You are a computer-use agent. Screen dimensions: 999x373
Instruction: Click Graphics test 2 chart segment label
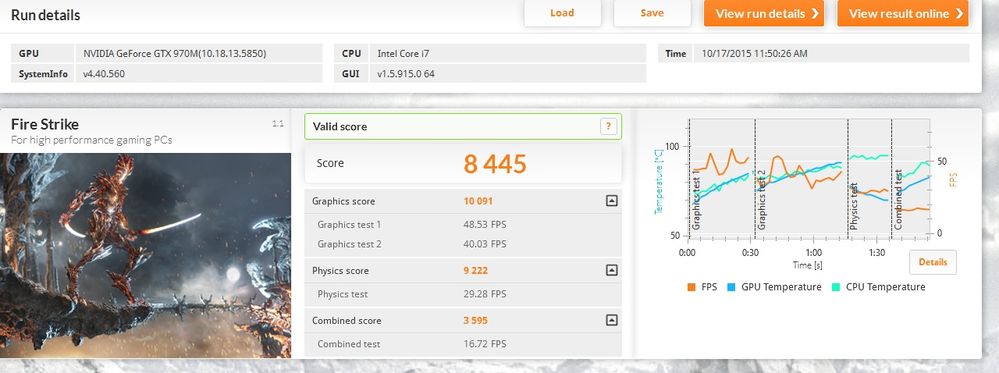click(x=762, y=201)
